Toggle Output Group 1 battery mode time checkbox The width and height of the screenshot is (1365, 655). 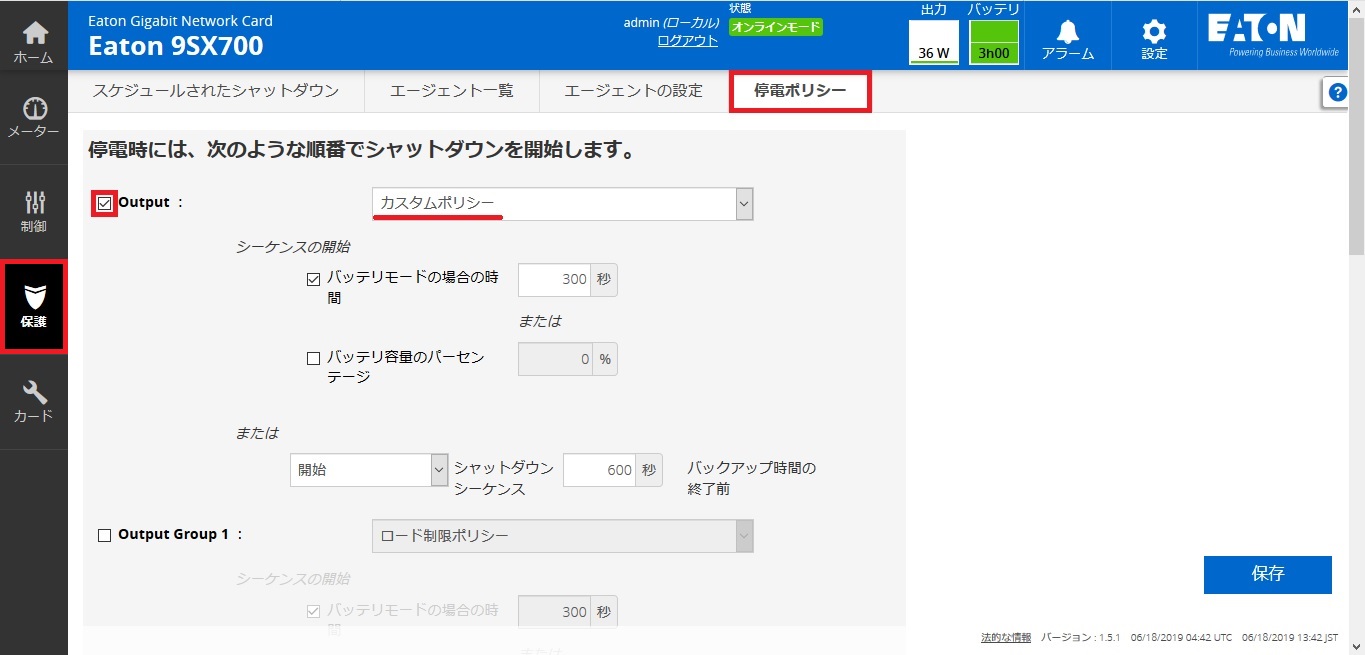(x=313, y=611)
